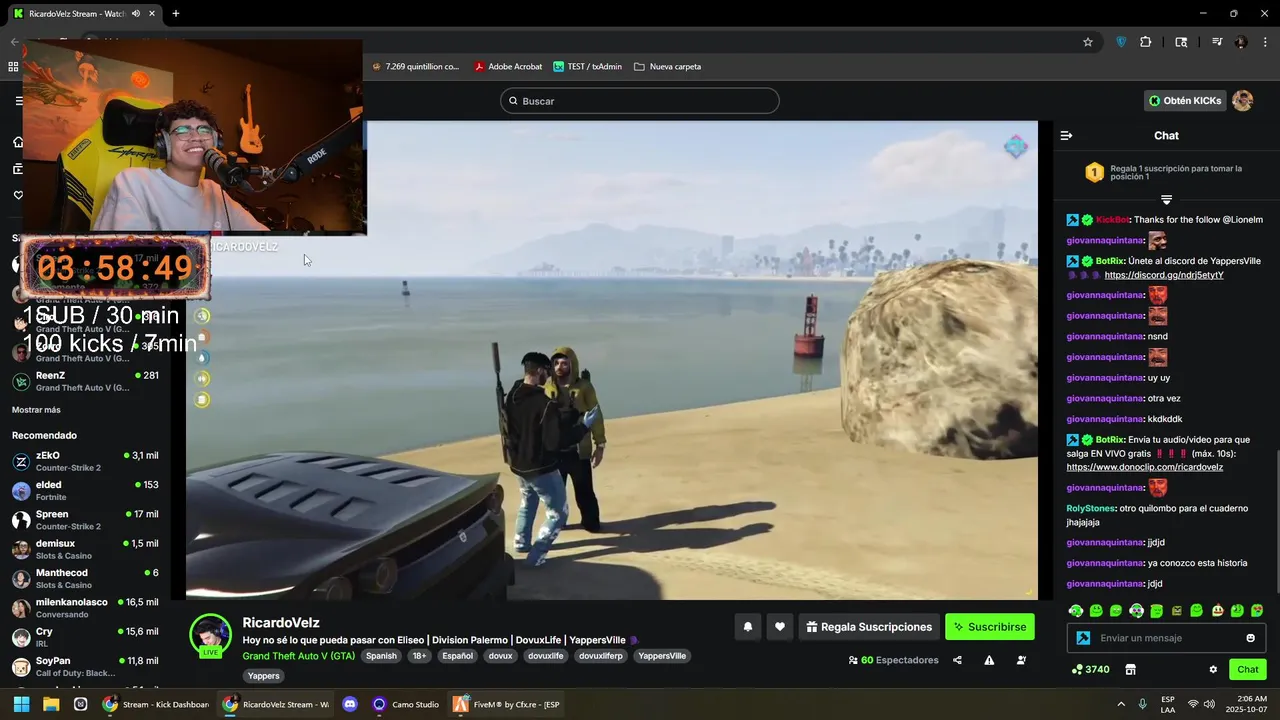Open the chat settings gear icon
The width and height of the screenshot is (1280, 720).
pyautogui.click(x=1213, y=669)
